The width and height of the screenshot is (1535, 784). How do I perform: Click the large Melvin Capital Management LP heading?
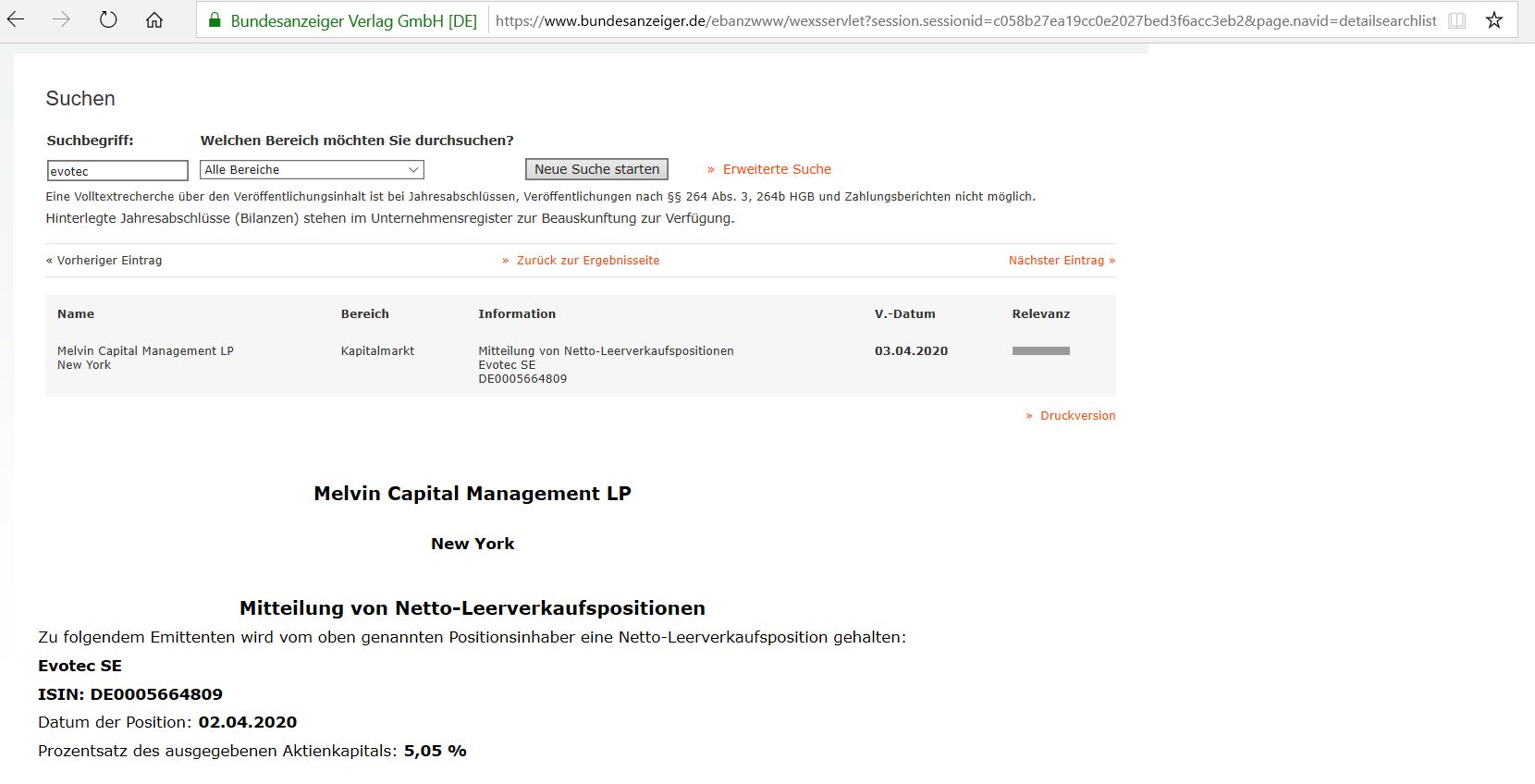coord(473,494)
